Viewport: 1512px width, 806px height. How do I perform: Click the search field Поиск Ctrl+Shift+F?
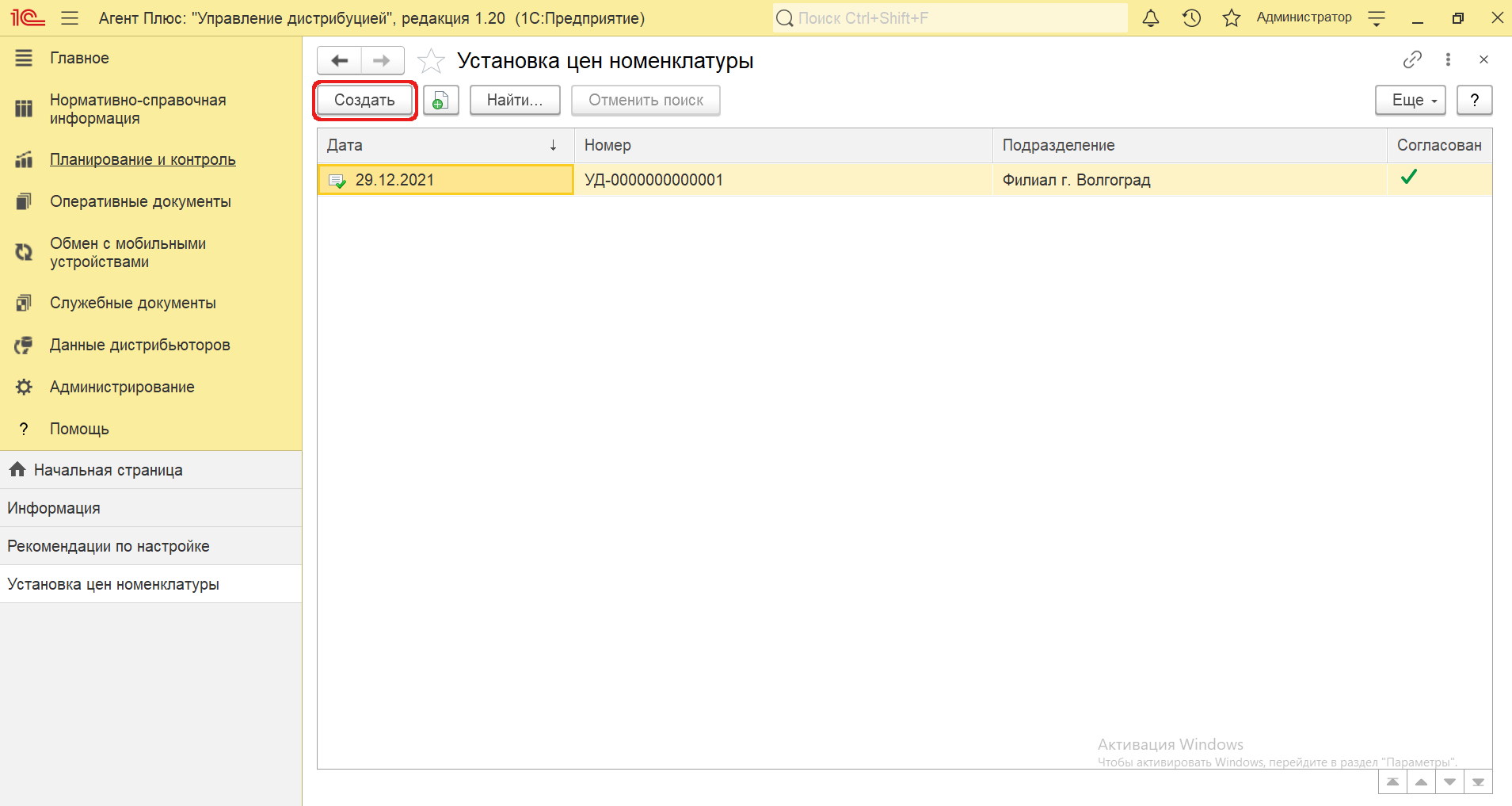click(x=950, y=18)
